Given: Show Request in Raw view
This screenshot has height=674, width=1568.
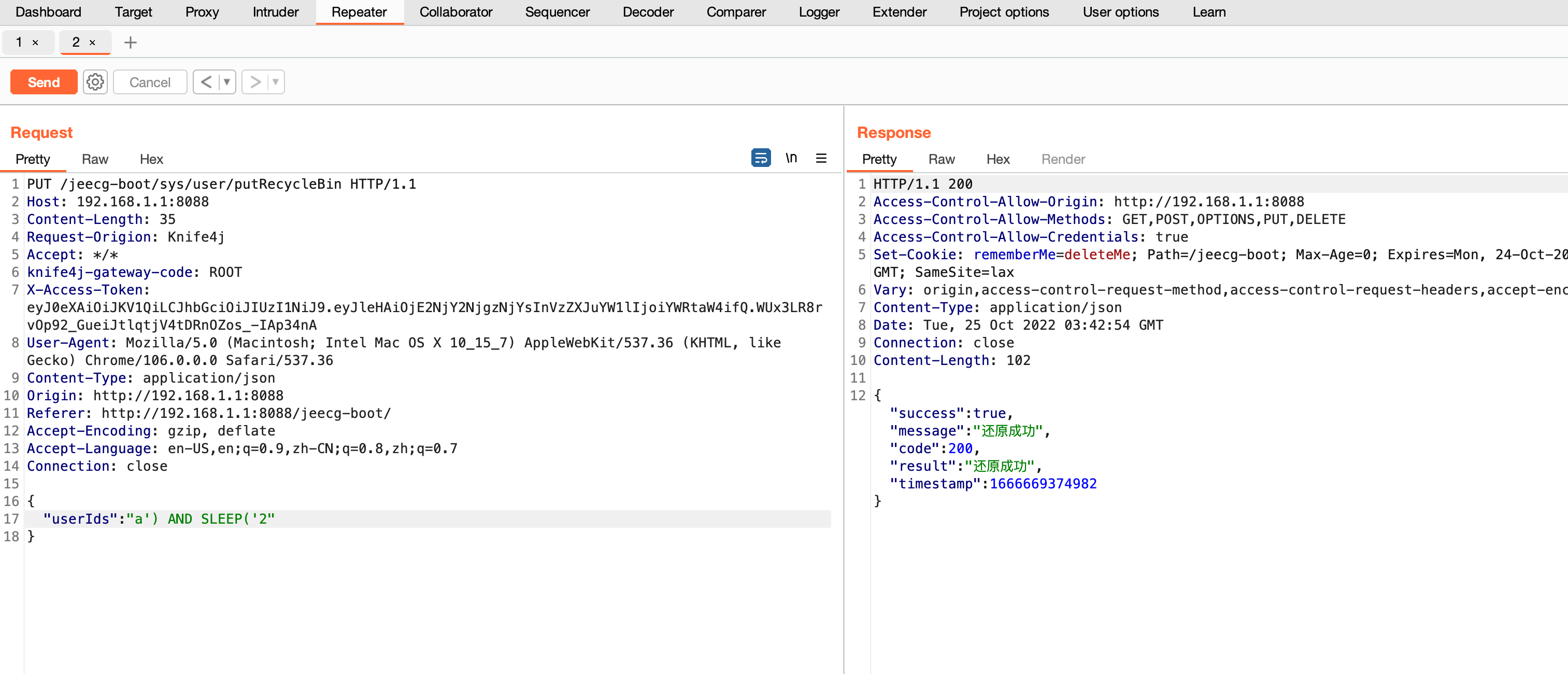Looking at the screenshot, I should point(95,160).
